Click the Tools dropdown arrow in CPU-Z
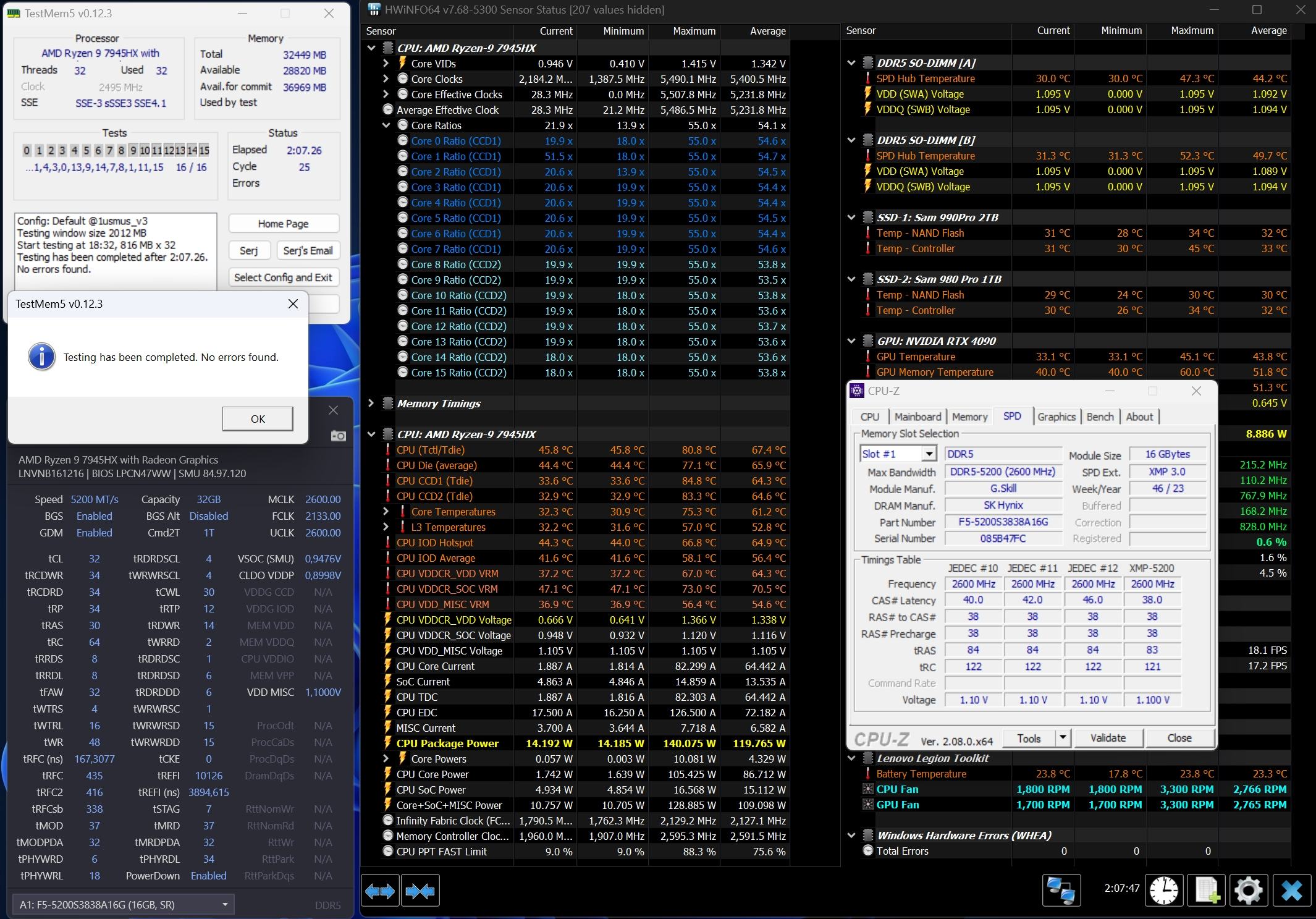 (x=1062, y=738)
